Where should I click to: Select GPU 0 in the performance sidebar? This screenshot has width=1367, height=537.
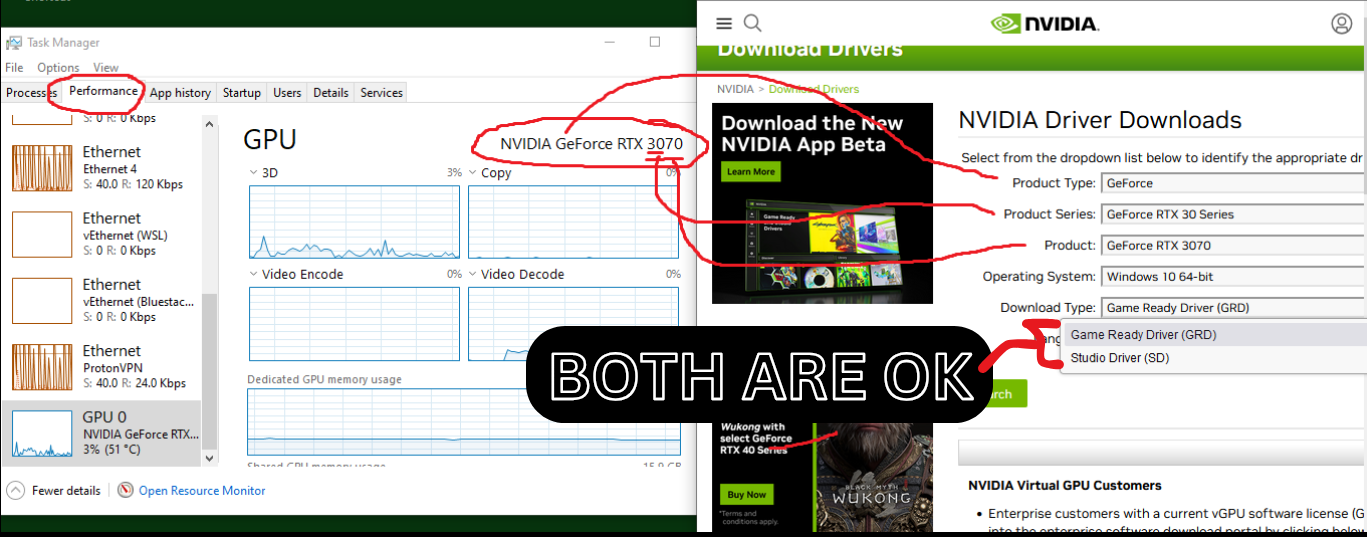click(x=101, y=433)
